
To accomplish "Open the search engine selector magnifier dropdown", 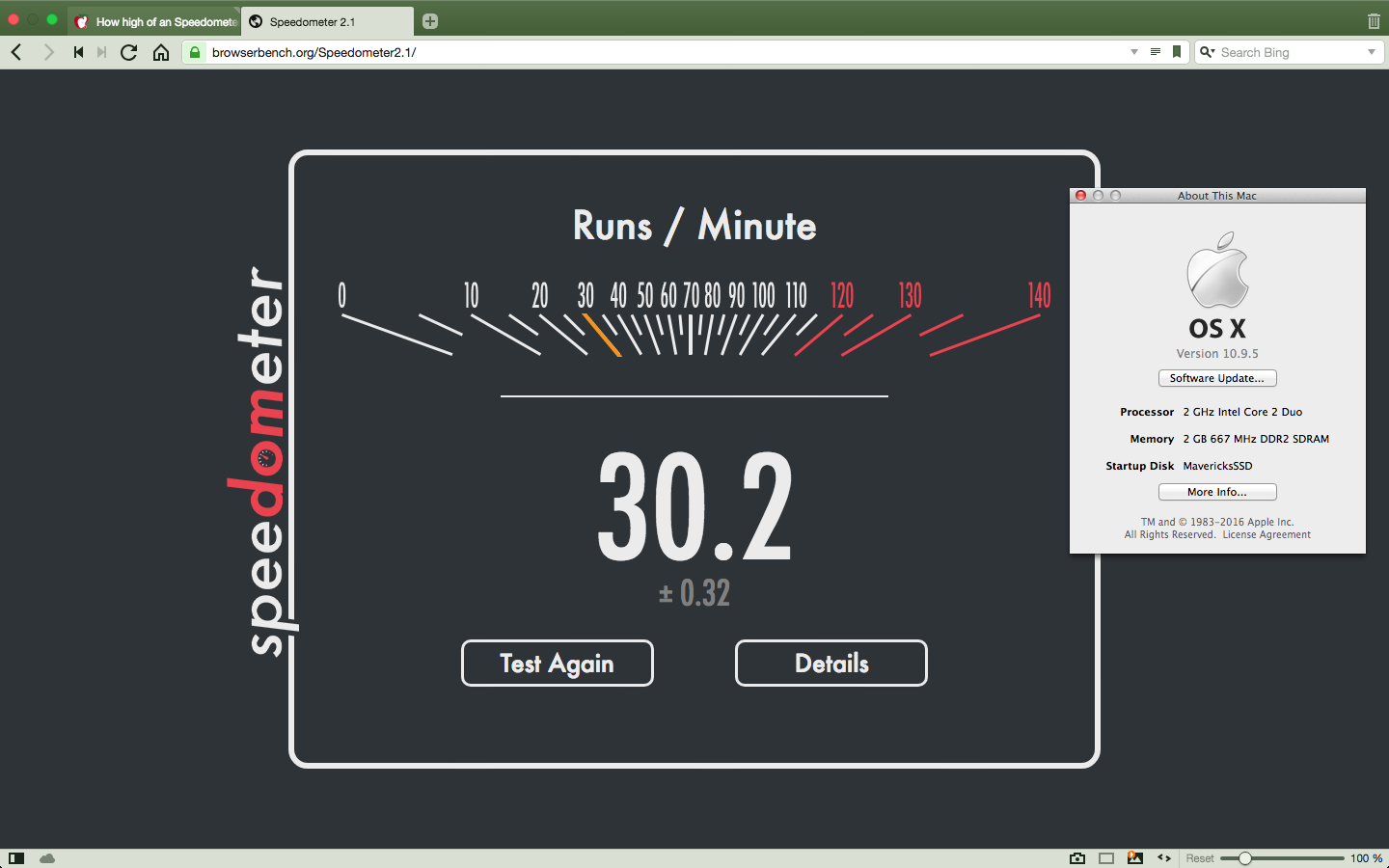I will pyautogui.click(x=1207, y=52).
